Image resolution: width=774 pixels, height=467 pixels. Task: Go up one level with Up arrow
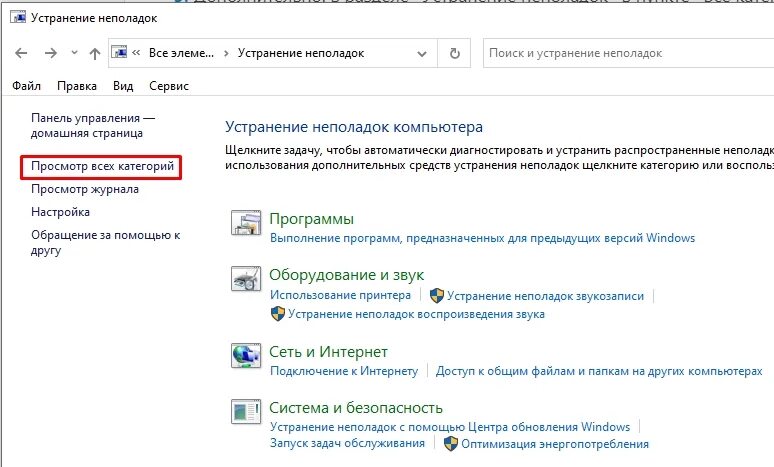point(95,53)
